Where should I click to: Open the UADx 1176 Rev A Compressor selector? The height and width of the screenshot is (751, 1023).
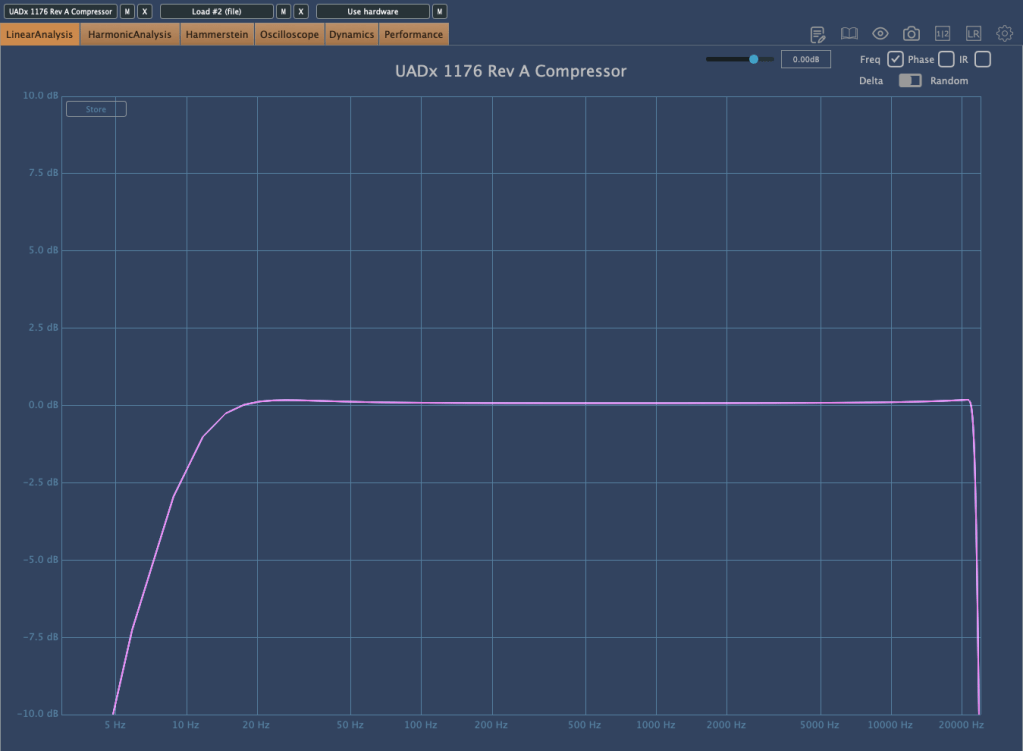tap(60, 11)
